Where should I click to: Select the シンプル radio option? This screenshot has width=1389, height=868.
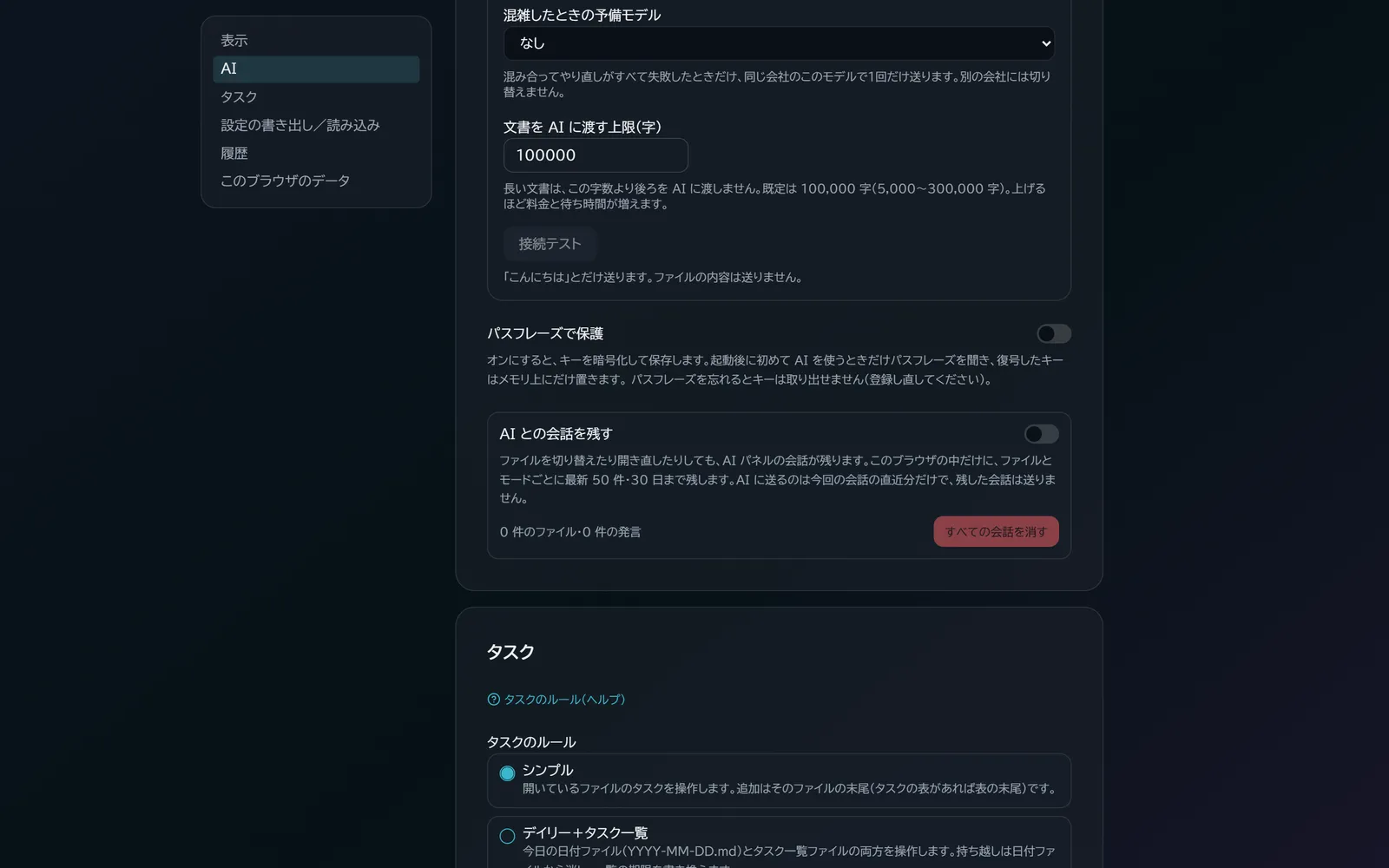coord(507,773)
